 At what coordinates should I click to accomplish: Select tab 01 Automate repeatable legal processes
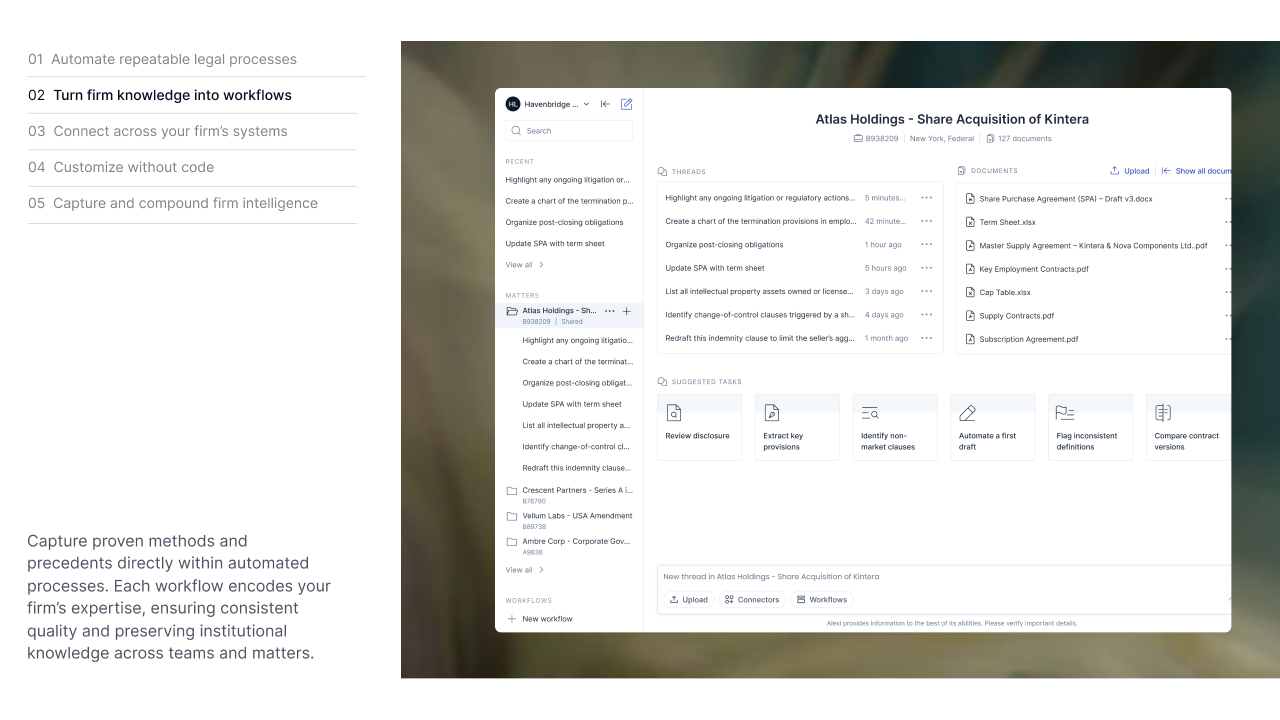pyautogui.click(x=162, y=59)
